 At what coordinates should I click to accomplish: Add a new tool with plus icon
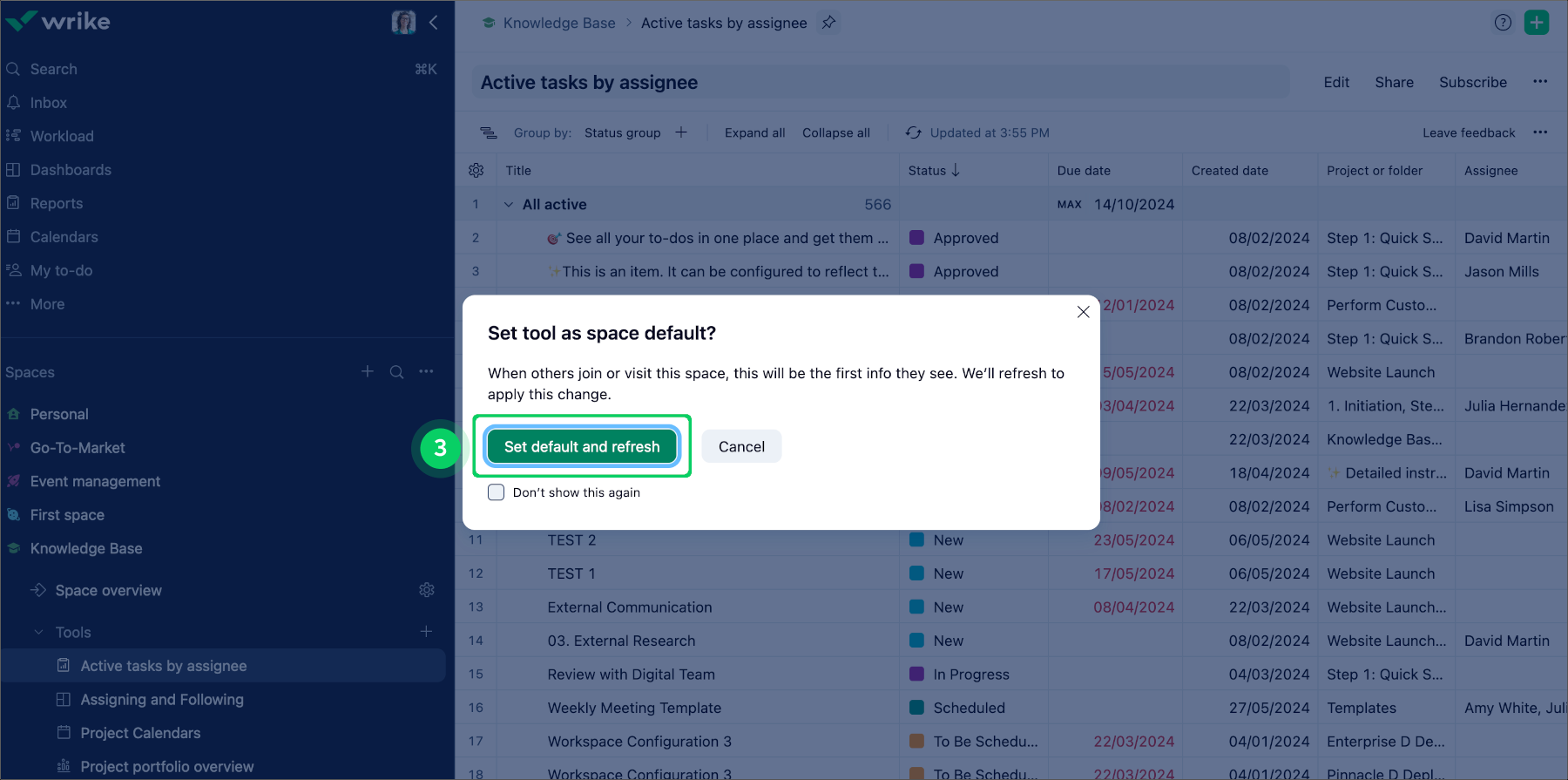click(x=426, y=632)
